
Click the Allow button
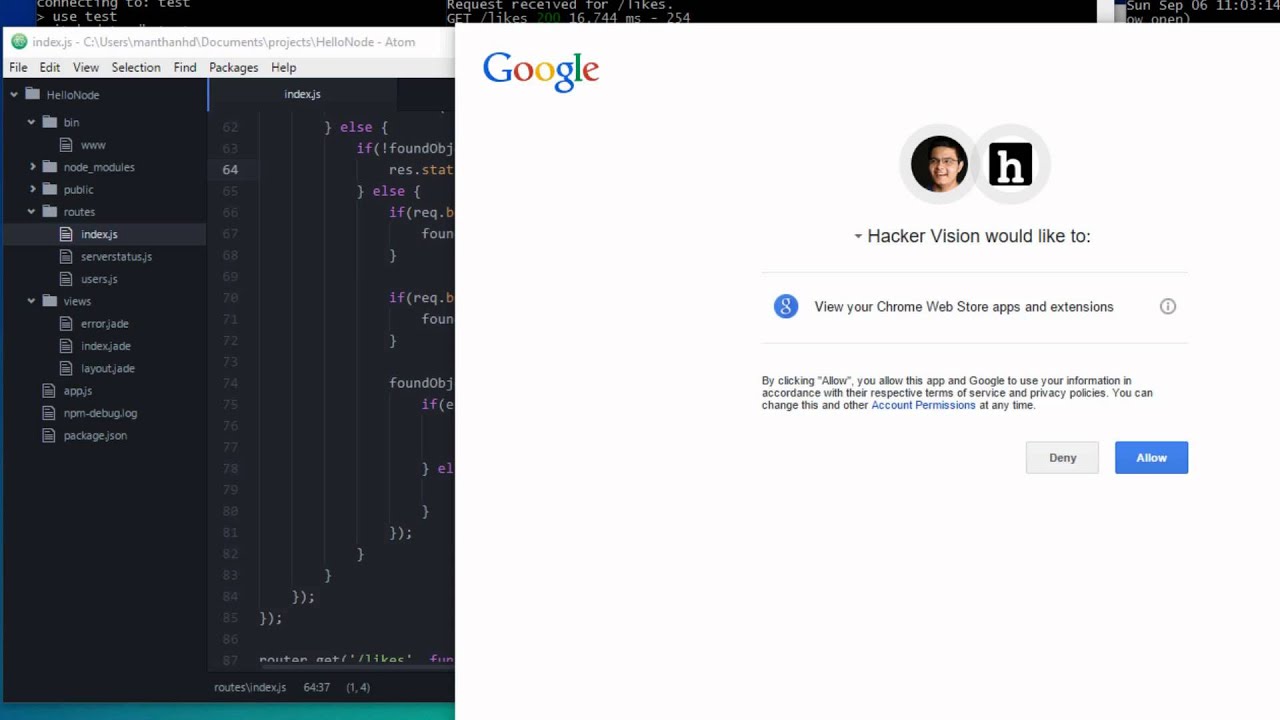pyautogui.click(x=1151, y=458)
